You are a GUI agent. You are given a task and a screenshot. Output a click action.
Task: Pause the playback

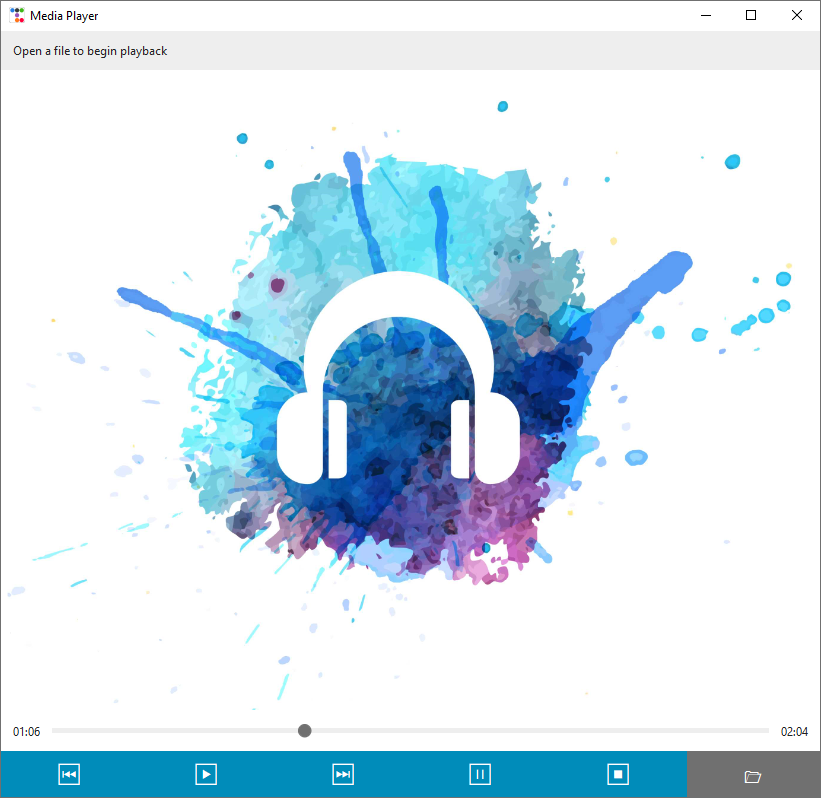(480, 774)
